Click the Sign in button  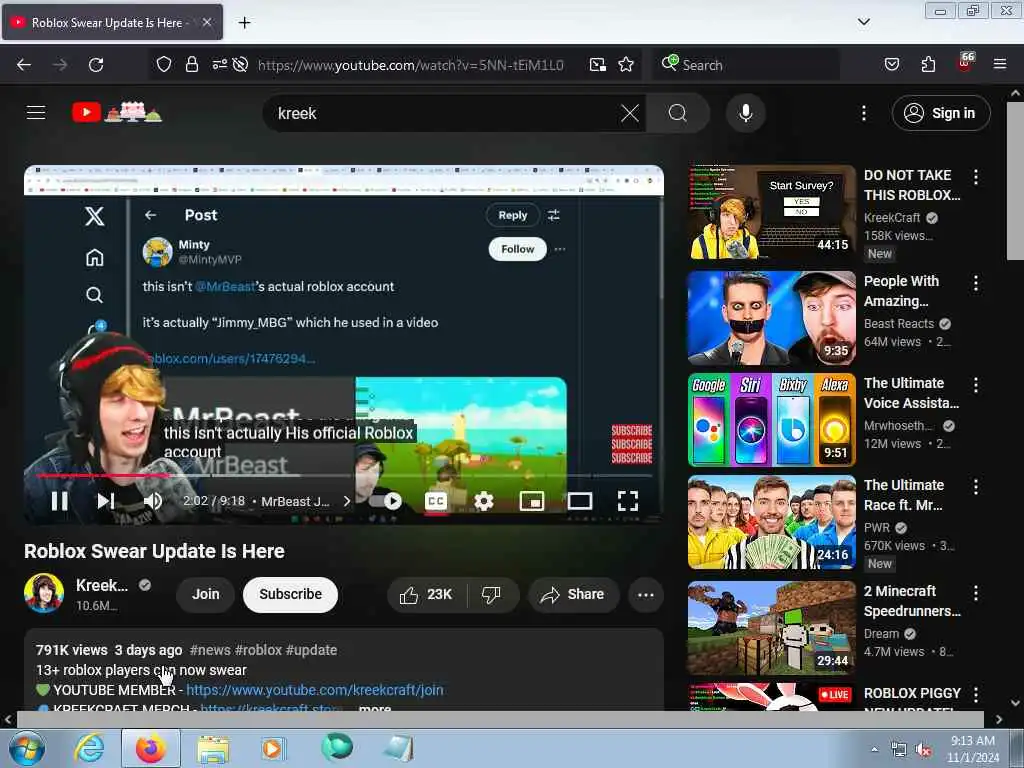point(940,113)
